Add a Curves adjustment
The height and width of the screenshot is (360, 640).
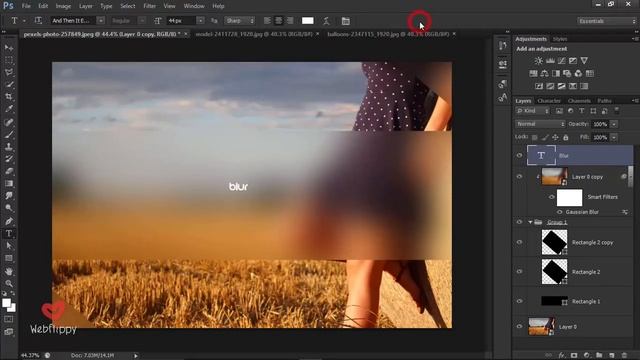tap(562, 61)
